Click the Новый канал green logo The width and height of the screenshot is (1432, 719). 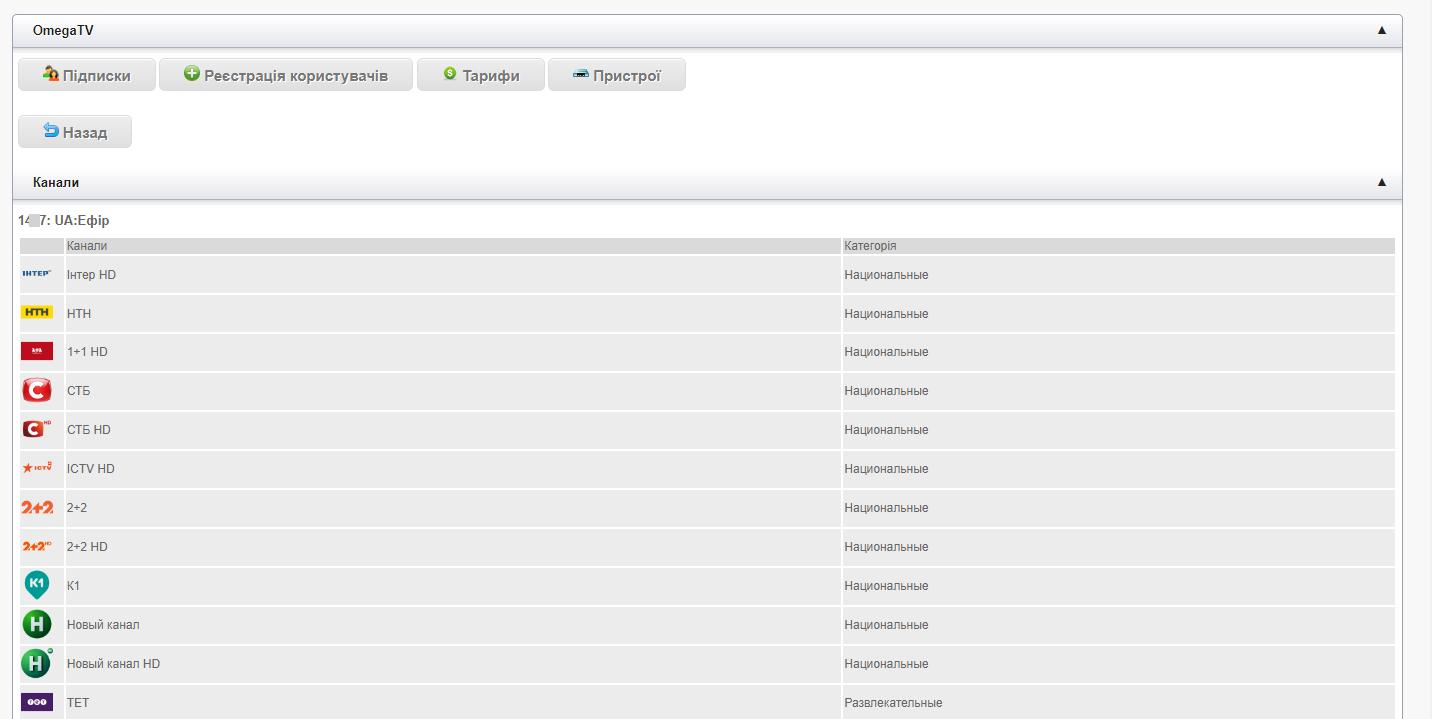(36, 624)
